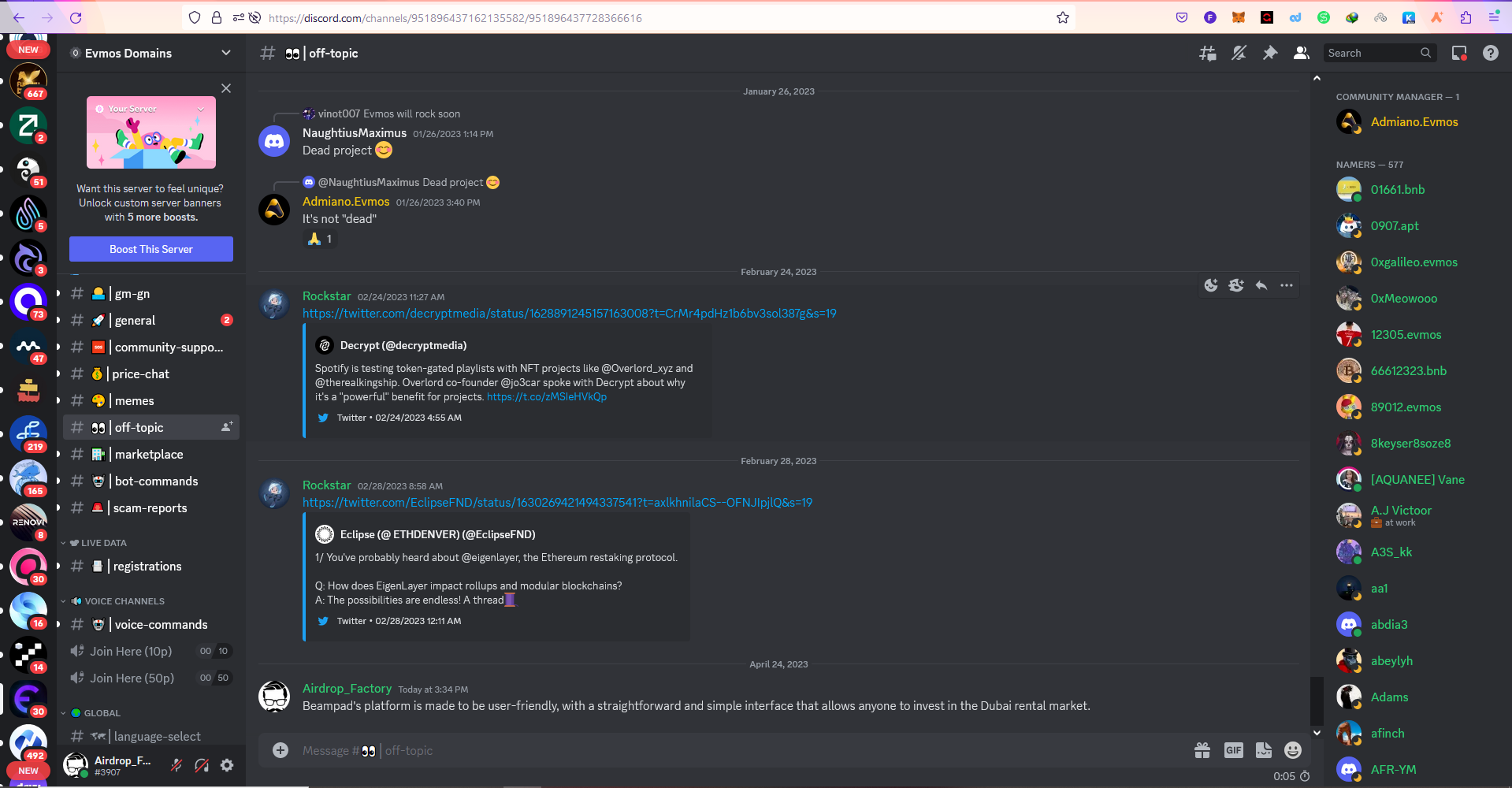
Task: Create invite icon on off-topic channel
Action: [x=227, y=427]
